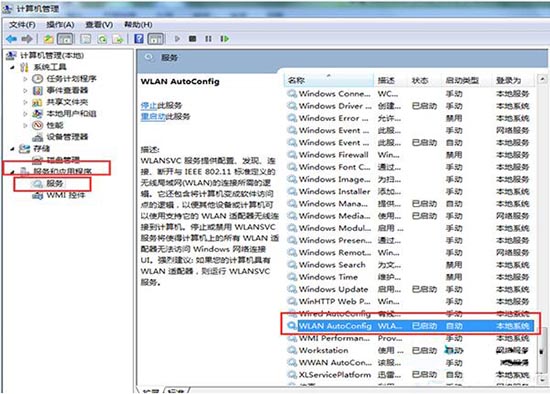Click the Up One Level folder icon
This screenshot has height=394, width=550.
tap(48, 39)
